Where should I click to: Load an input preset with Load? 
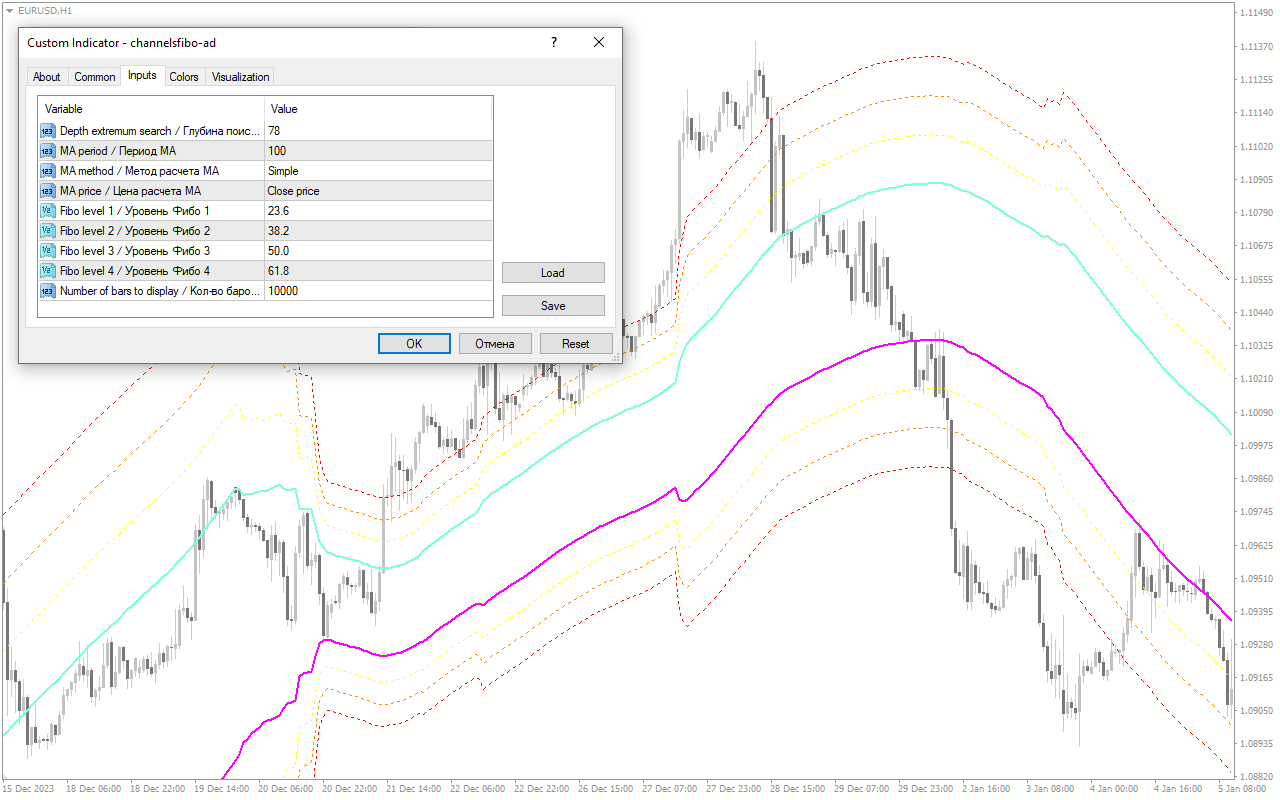pyautogui.click(x=553, y=272)
